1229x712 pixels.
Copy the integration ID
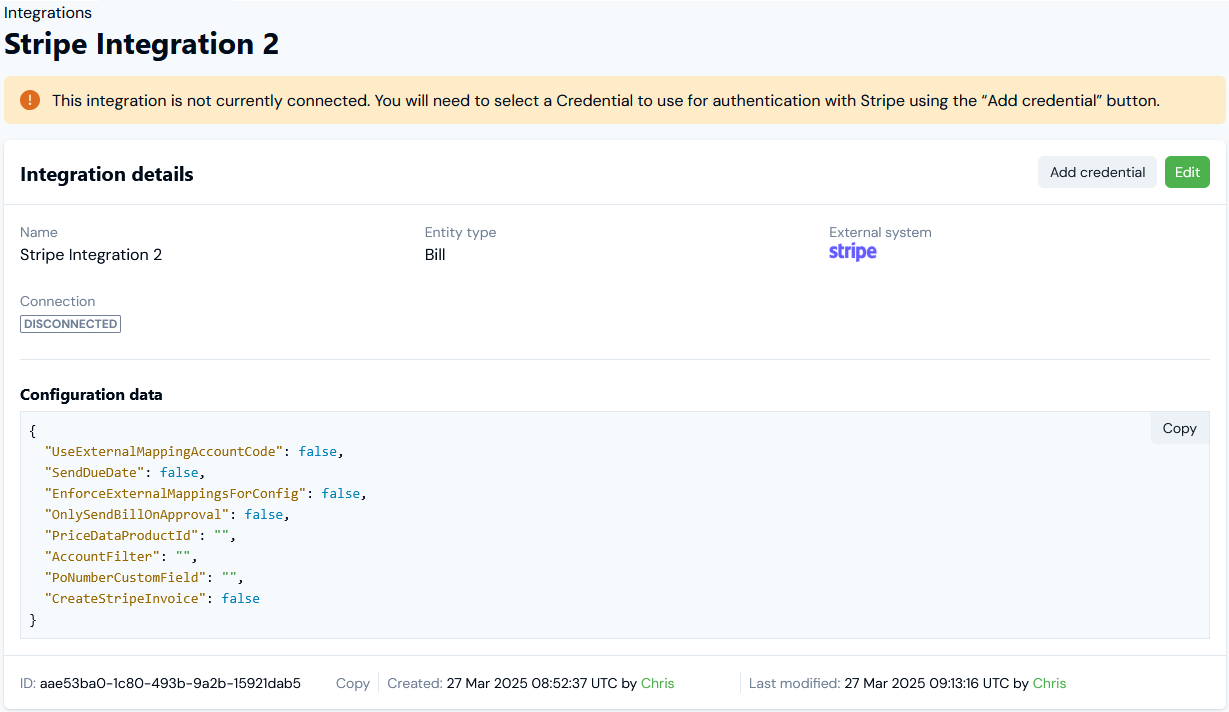tap(353, 683)
